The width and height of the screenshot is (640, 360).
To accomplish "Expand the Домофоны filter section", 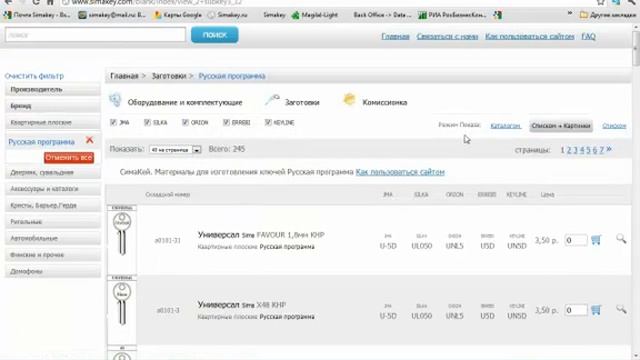I will [x=53, y=271].
